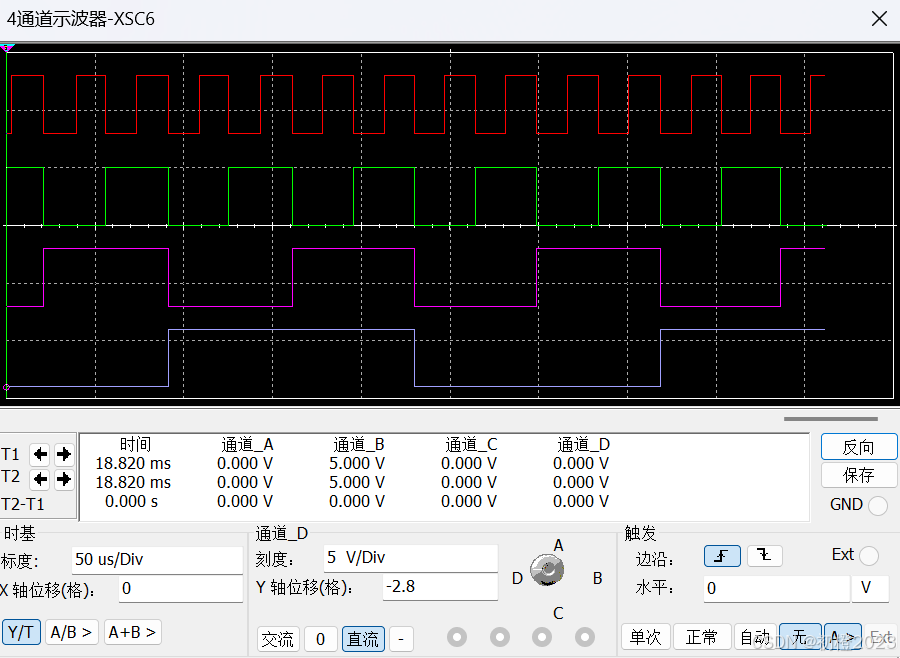Image resolution: width=900 pixels, height=658 pixels.
Task: Click the 通道_A column header
Action: [x=247, y=444]
